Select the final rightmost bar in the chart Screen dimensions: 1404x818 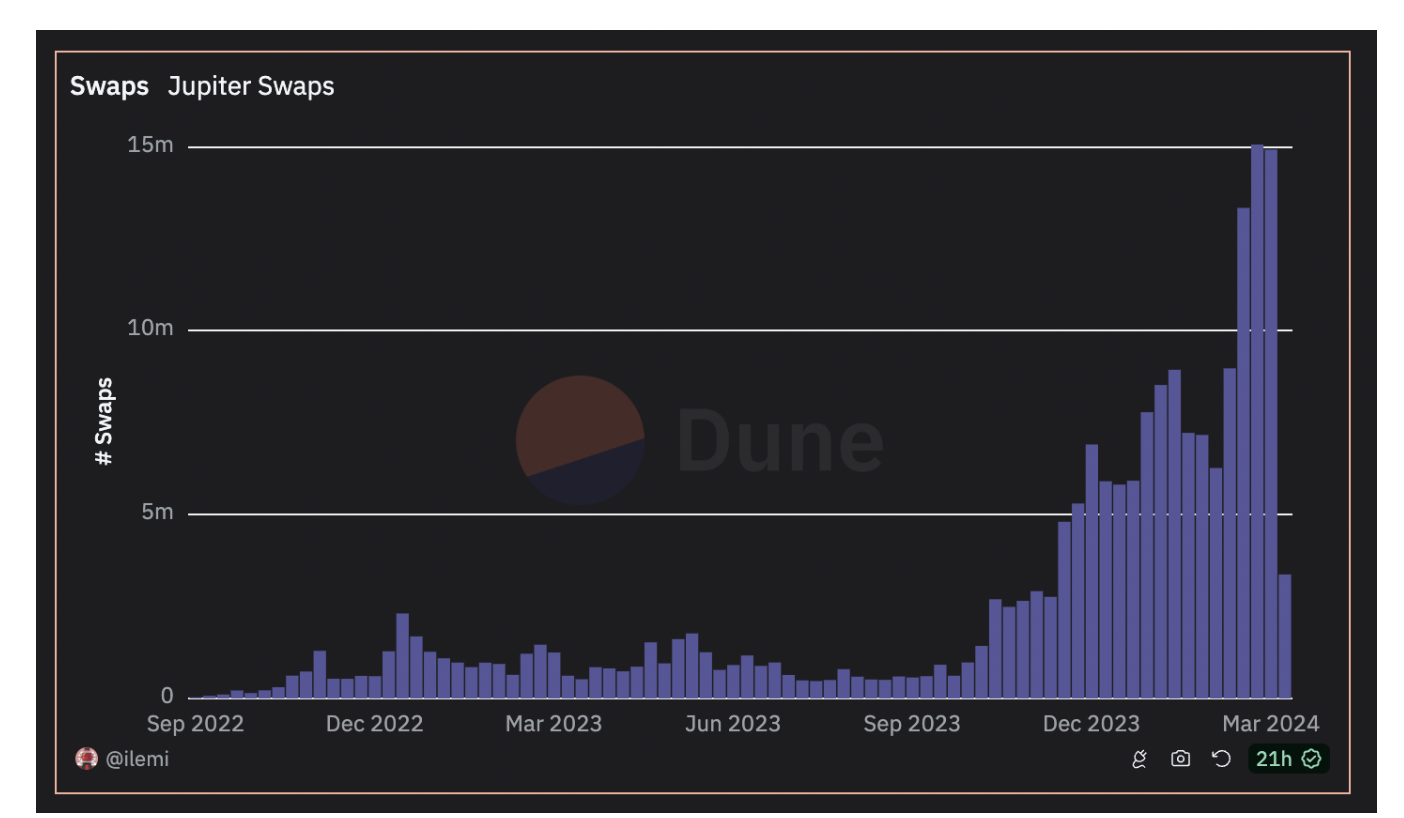1285,636
